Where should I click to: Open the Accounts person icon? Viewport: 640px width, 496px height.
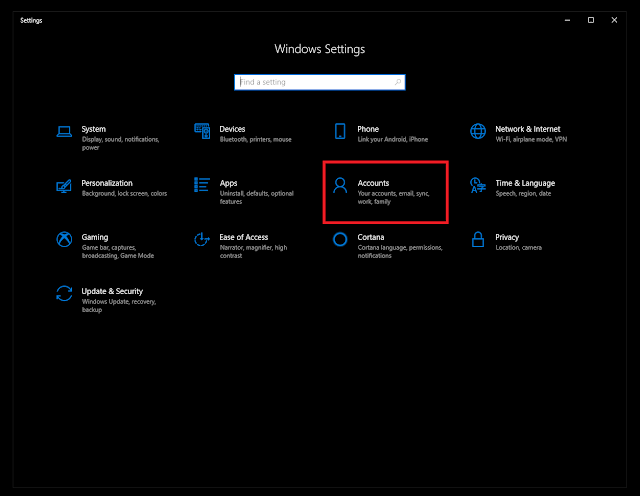[340, 185]
